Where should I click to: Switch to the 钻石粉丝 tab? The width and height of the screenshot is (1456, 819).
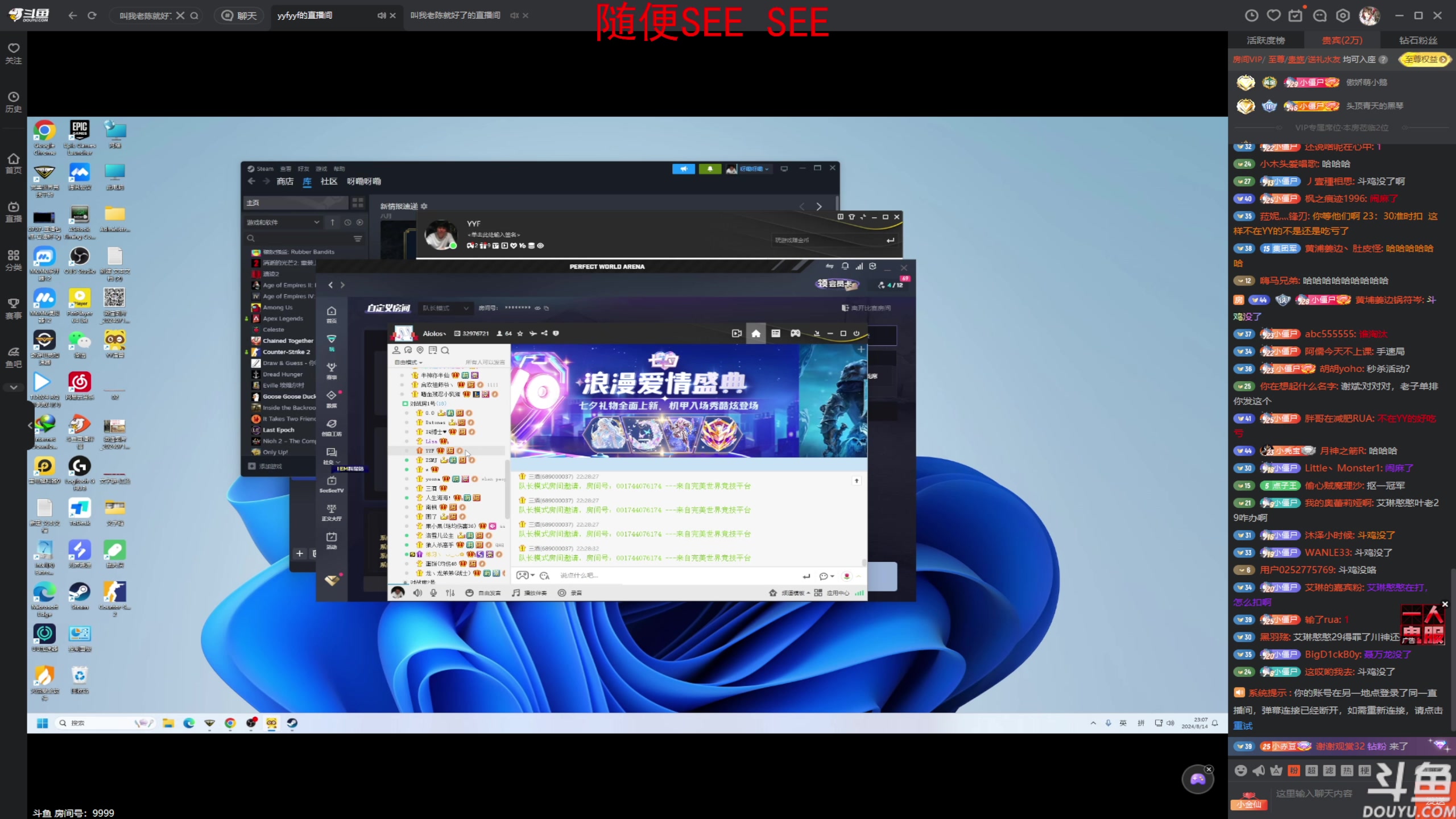pos(1418,40)
